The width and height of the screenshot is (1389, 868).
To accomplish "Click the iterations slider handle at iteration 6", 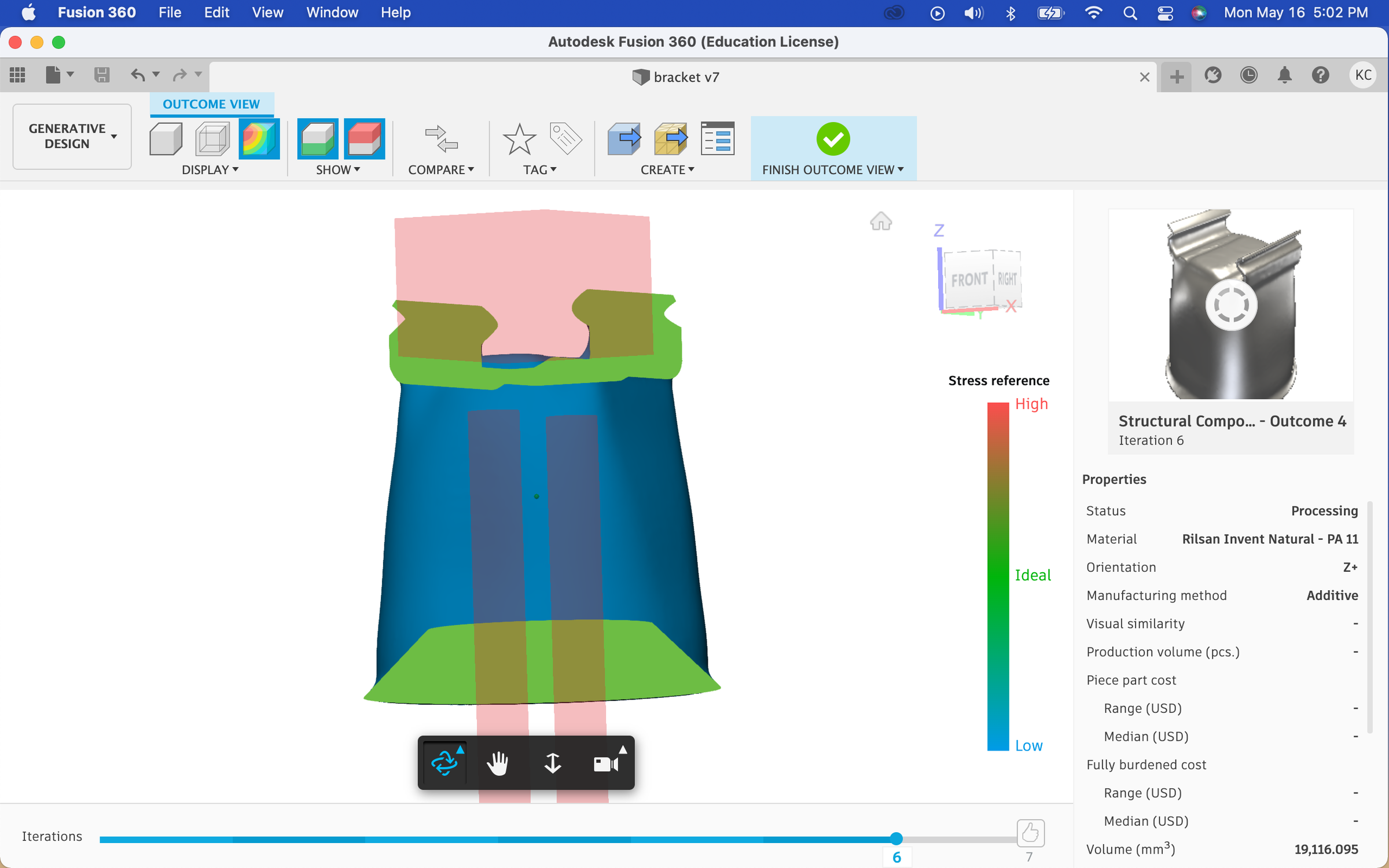I will pyautogui.click(x=896, y=838).
